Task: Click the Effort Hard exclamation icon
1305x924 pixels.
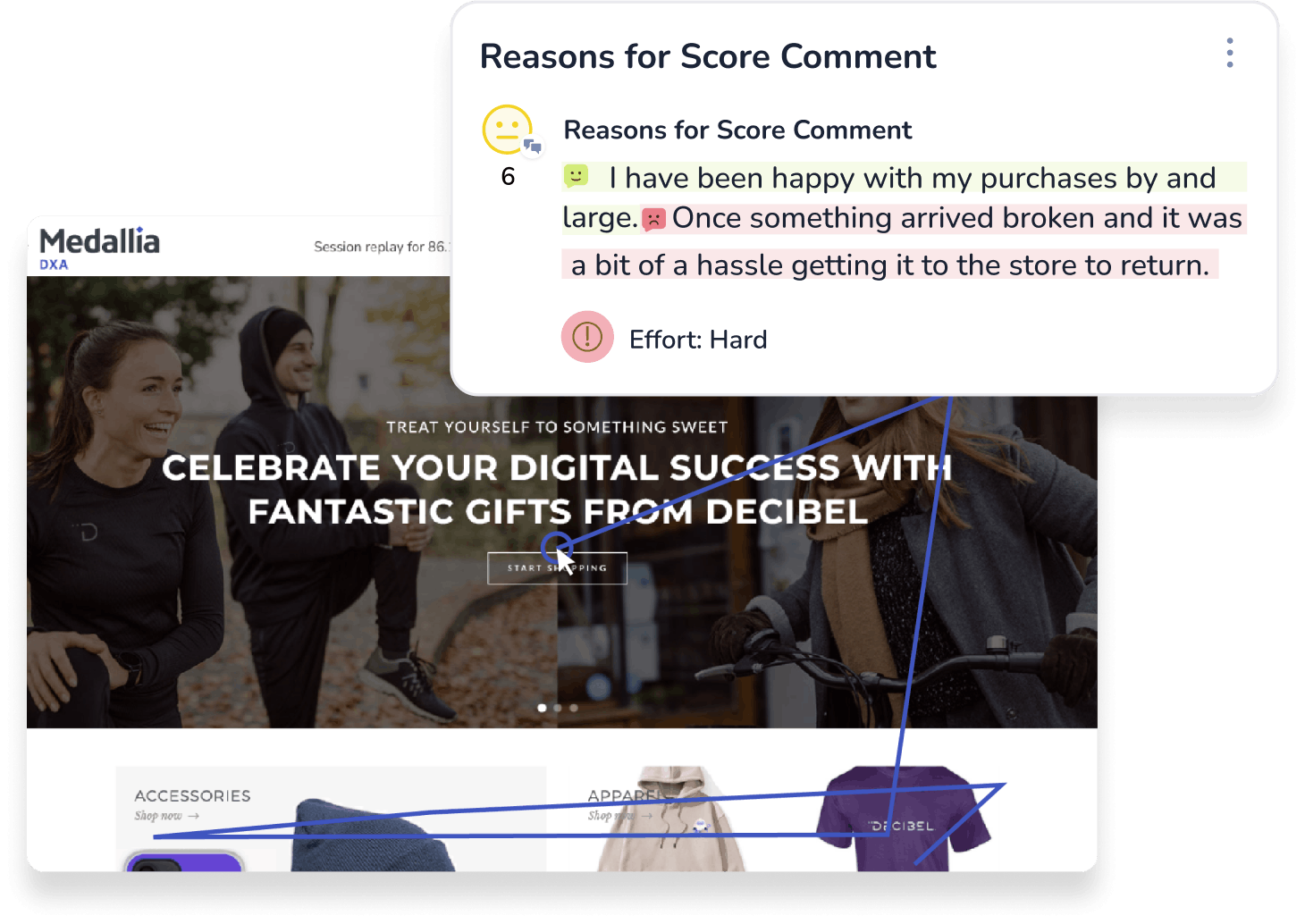Action: [587, 337]
